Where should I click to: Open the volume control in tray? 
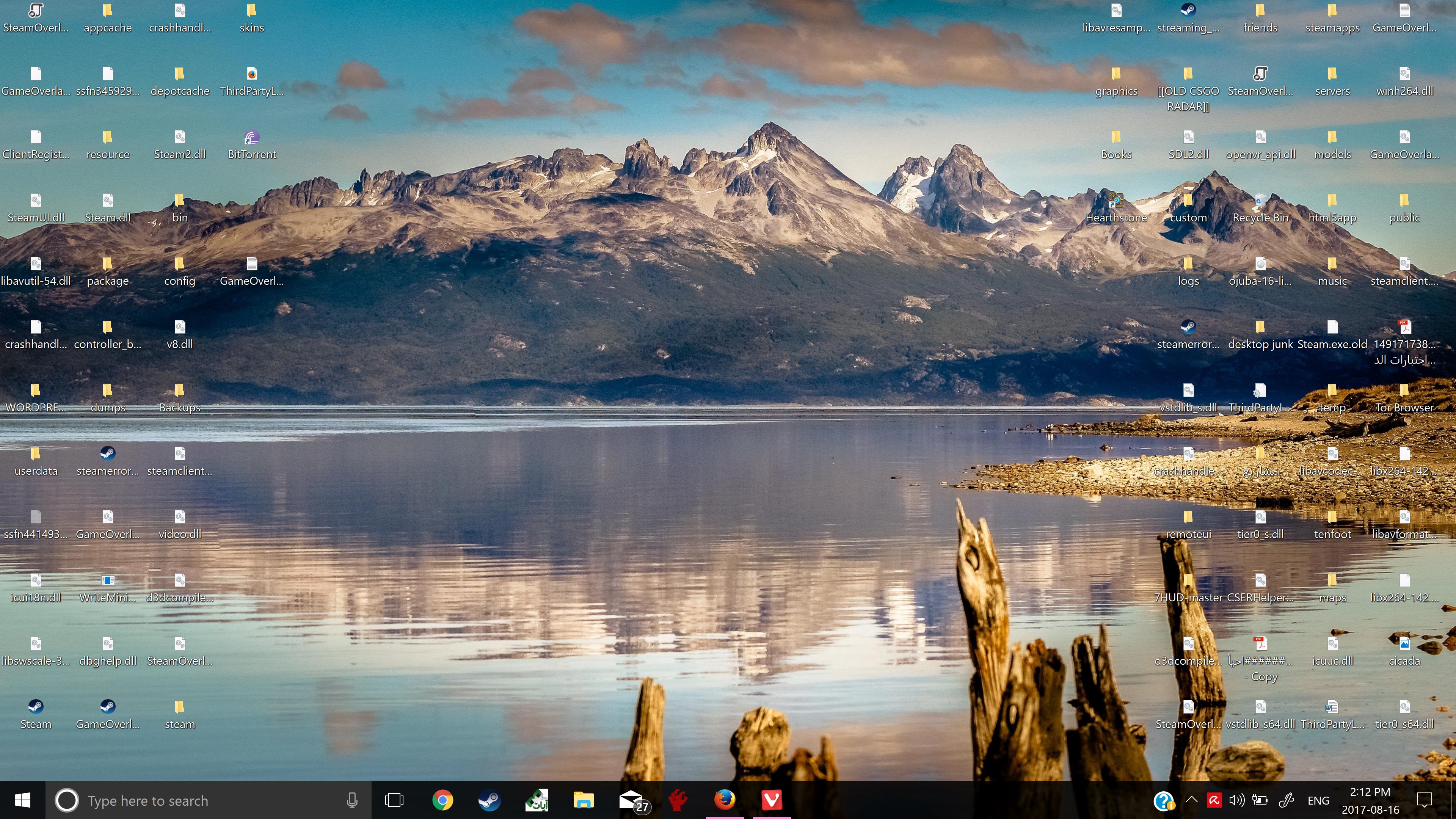click(x=1236, y=800)
